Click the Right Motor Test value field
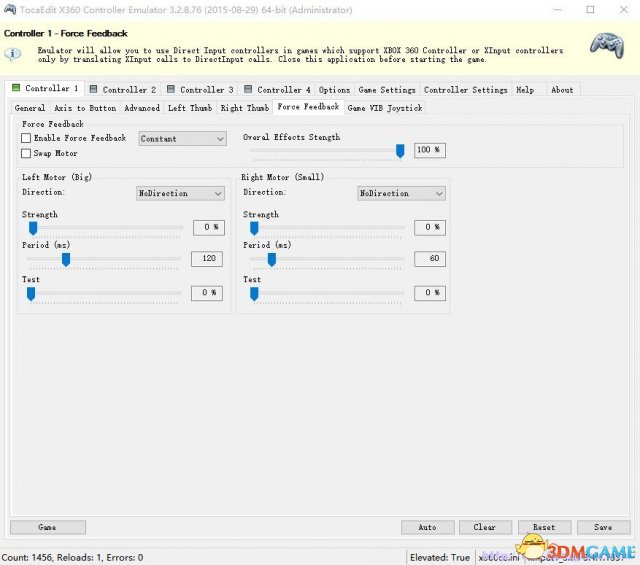This screenshot has width=640, height=565. click(430, 293)
